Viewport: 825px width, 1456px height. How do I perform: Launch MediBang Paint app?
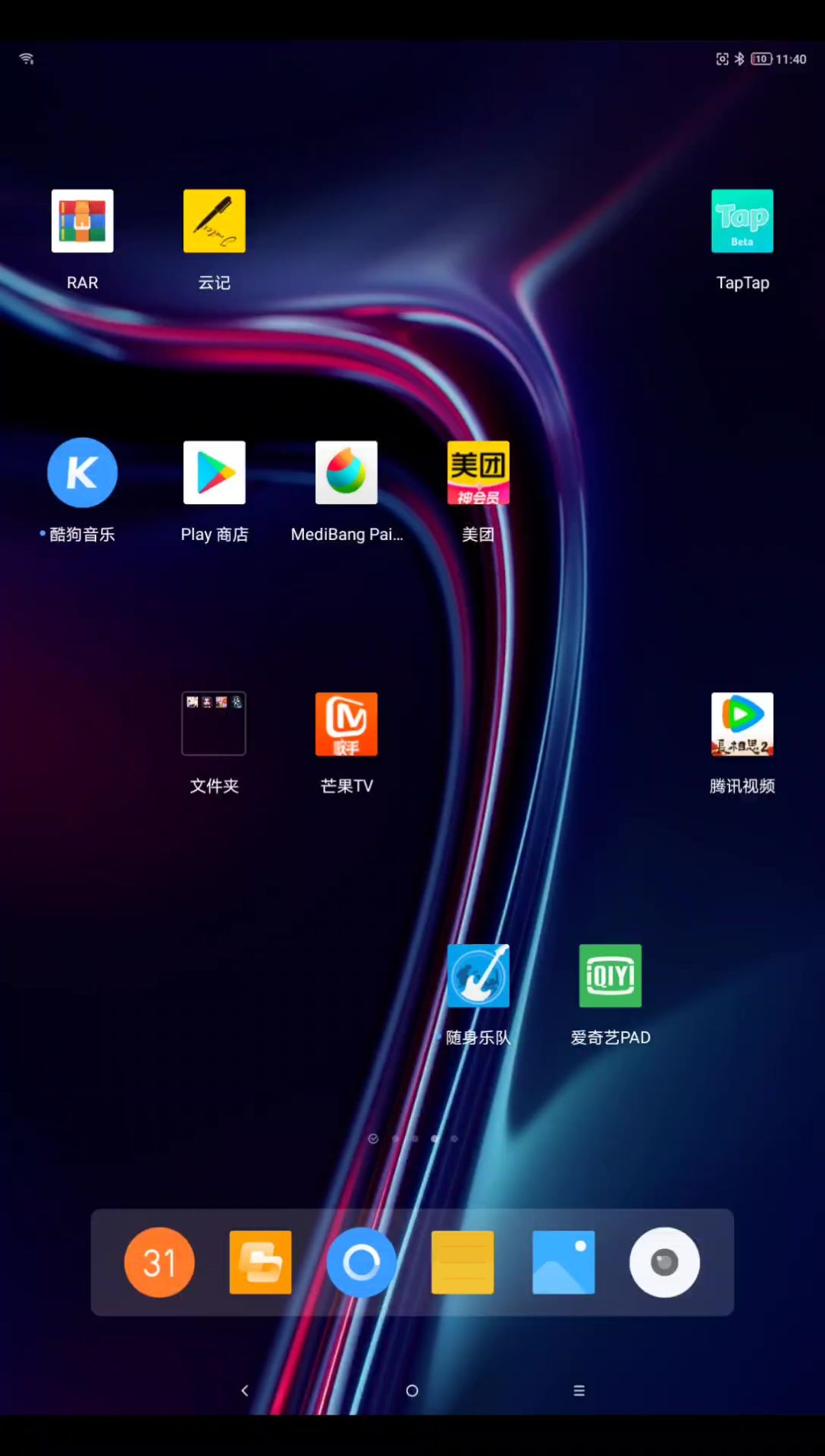346,472
